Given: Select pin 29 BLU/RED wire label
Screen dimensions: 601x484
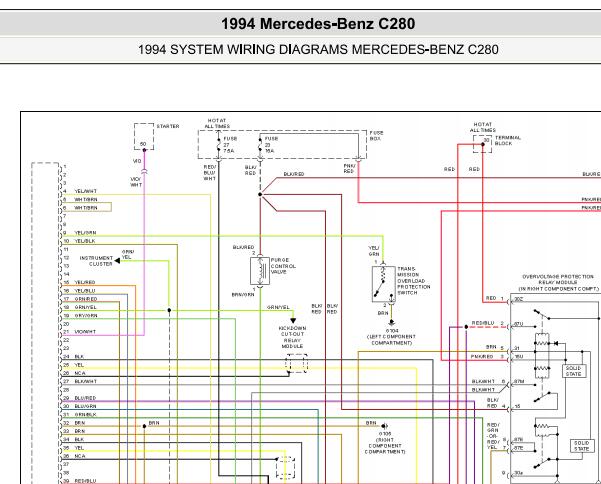Looking at the screenshot, I should [85, 398].
